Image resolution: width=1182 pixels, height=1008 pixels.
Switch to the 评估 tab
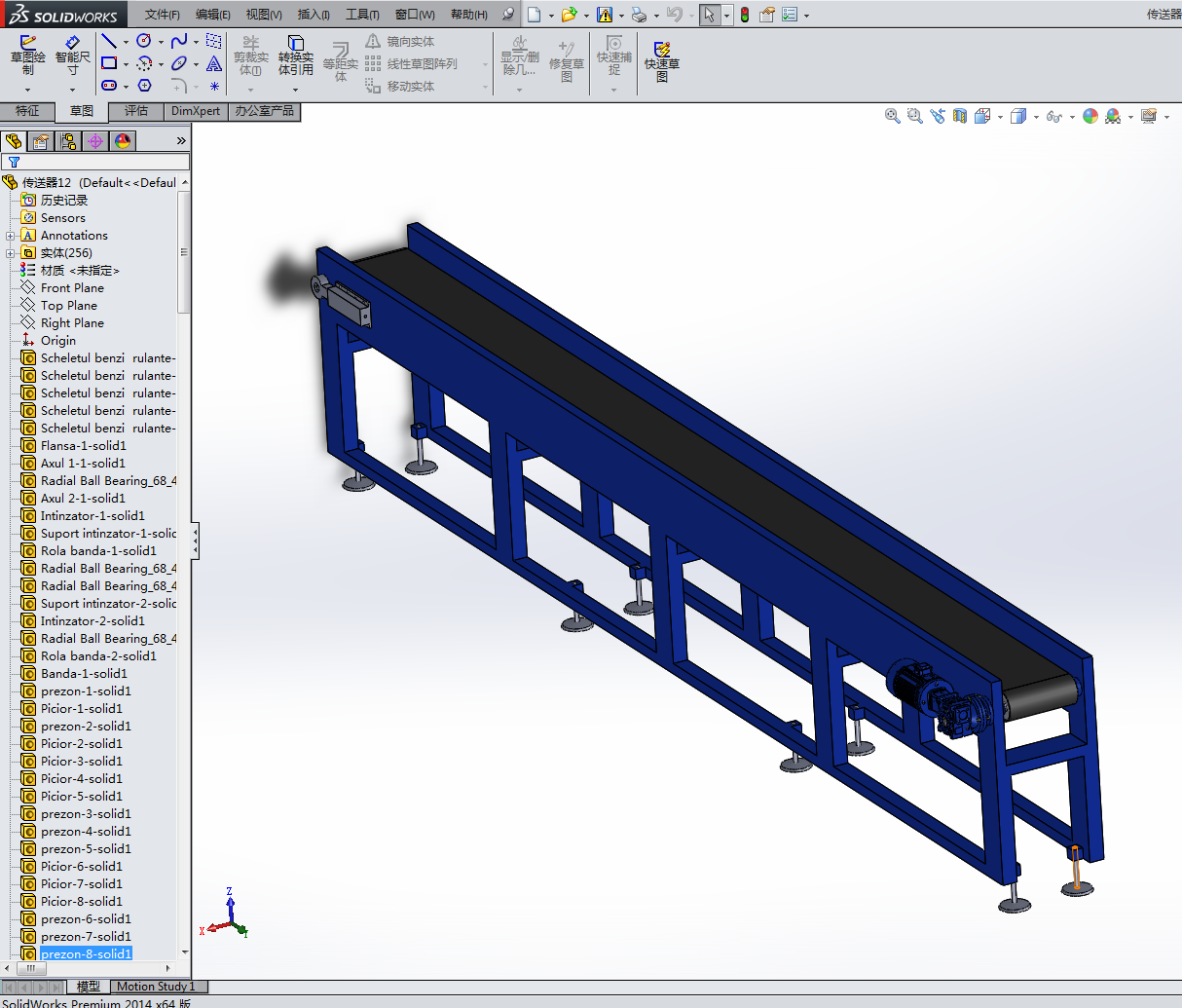click(x=136, y=111)
